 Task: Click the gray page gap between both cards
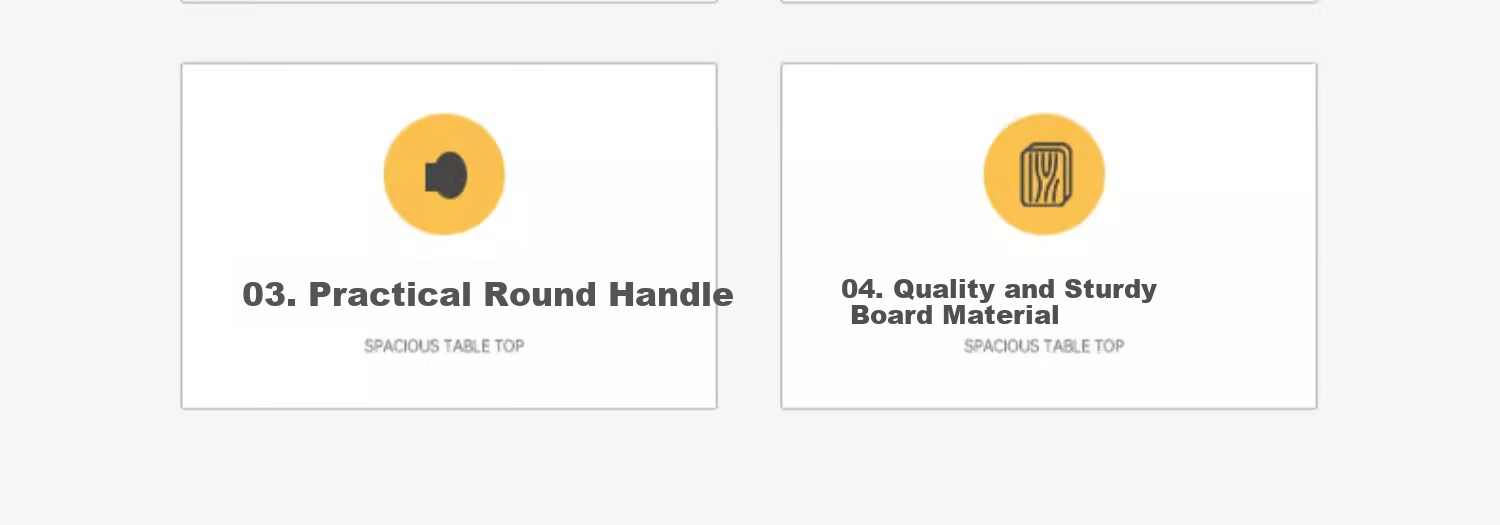tap(749, 236)
